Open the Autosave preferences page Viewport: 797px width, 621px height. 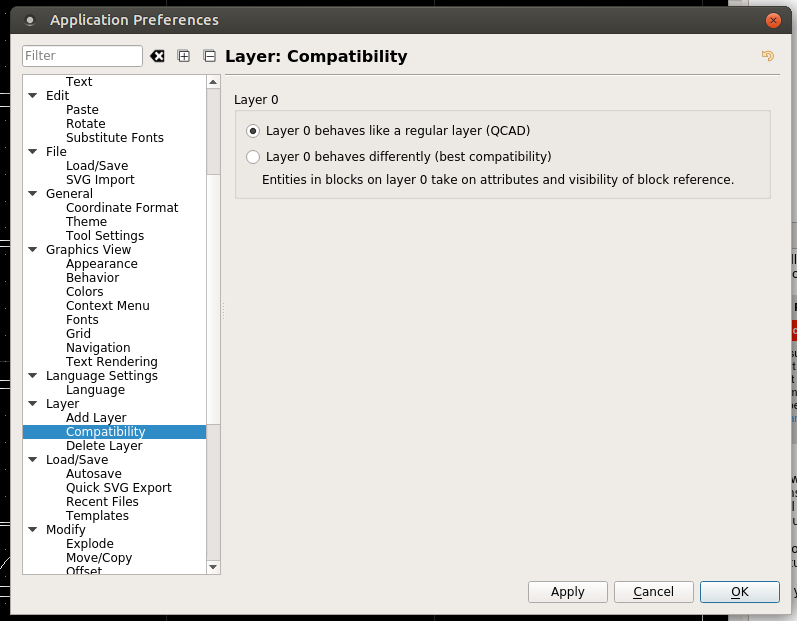pyautogui.click(x=93, y=474)
